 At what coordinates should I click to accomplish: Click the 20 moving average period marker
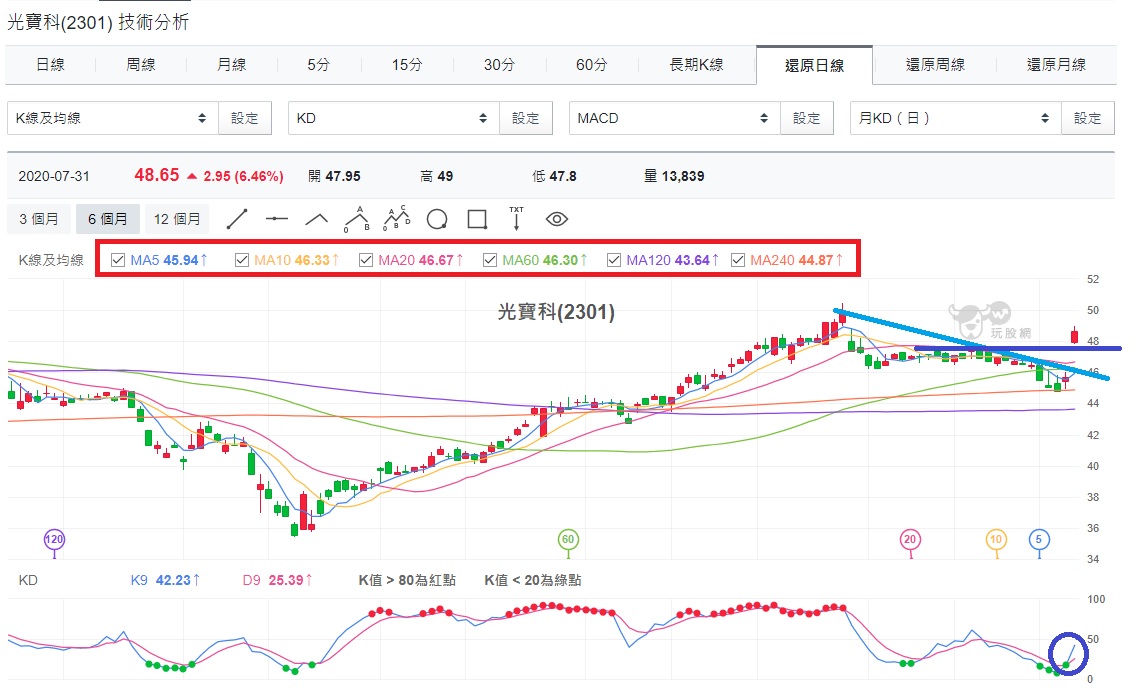click(x=910, y=539)
